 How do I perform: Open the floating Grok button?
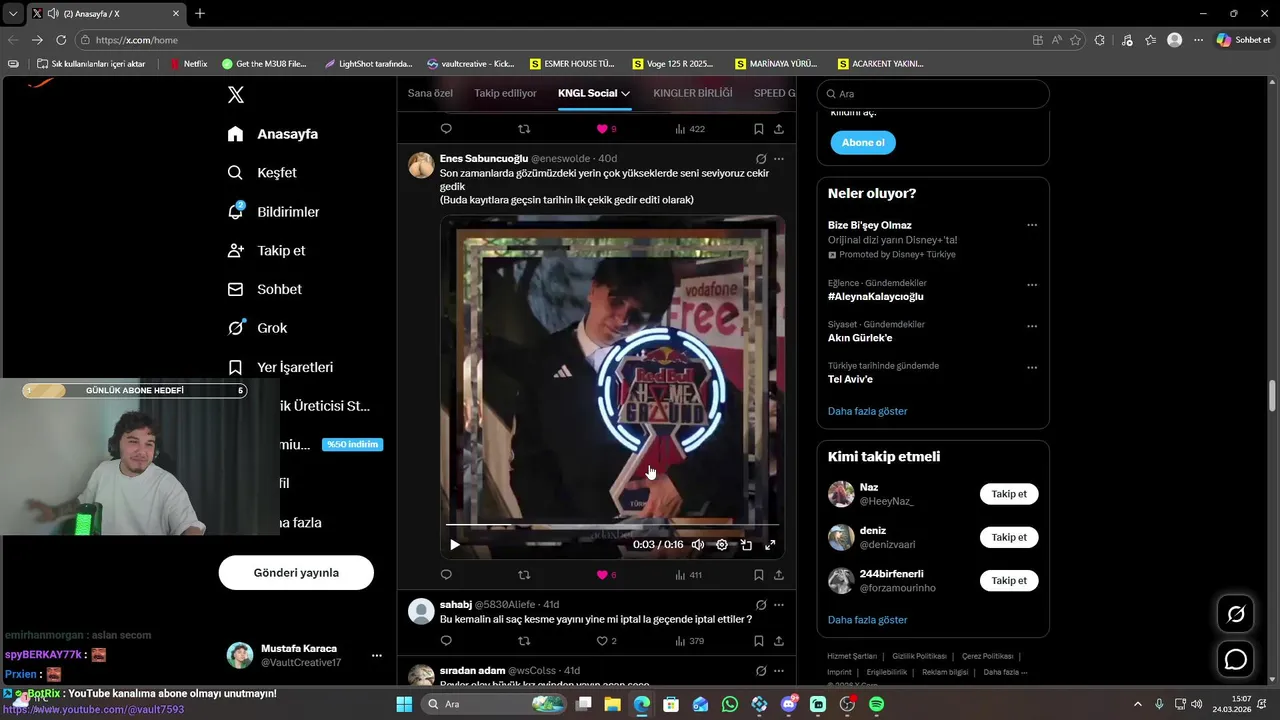pyautogui.click(x=1236, y=614)
